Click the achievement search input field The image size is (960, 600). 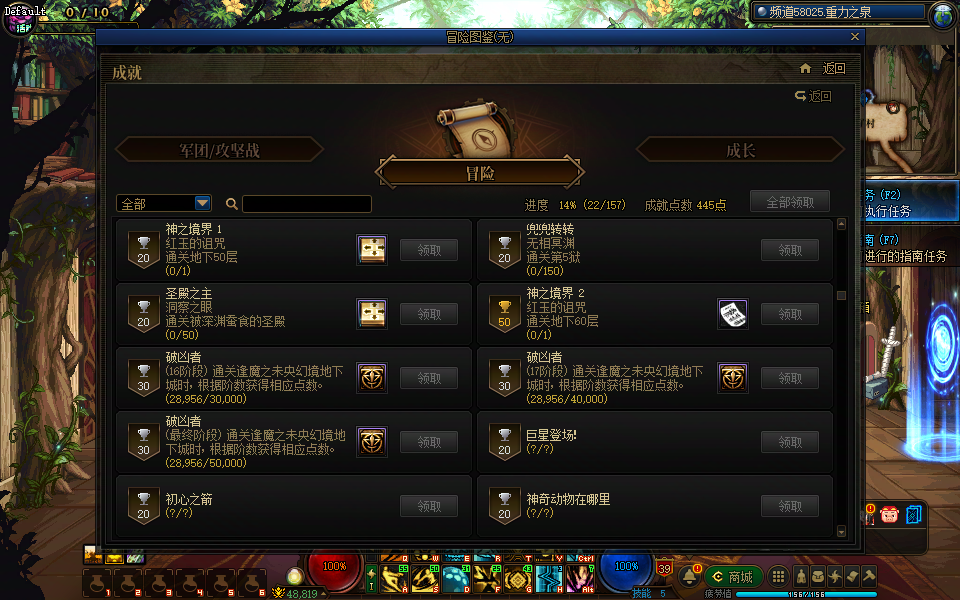coord(307,204)
